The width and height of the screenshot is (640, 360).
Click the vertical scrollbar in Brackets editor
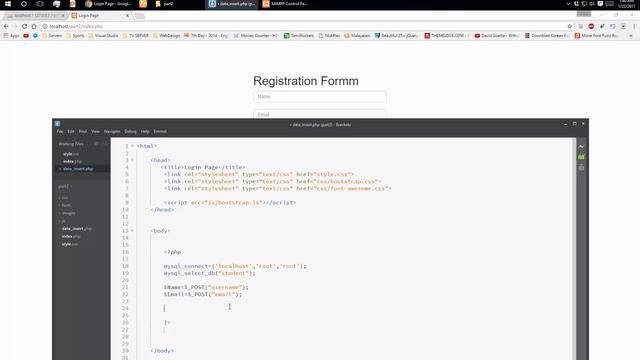coord(574,249)
